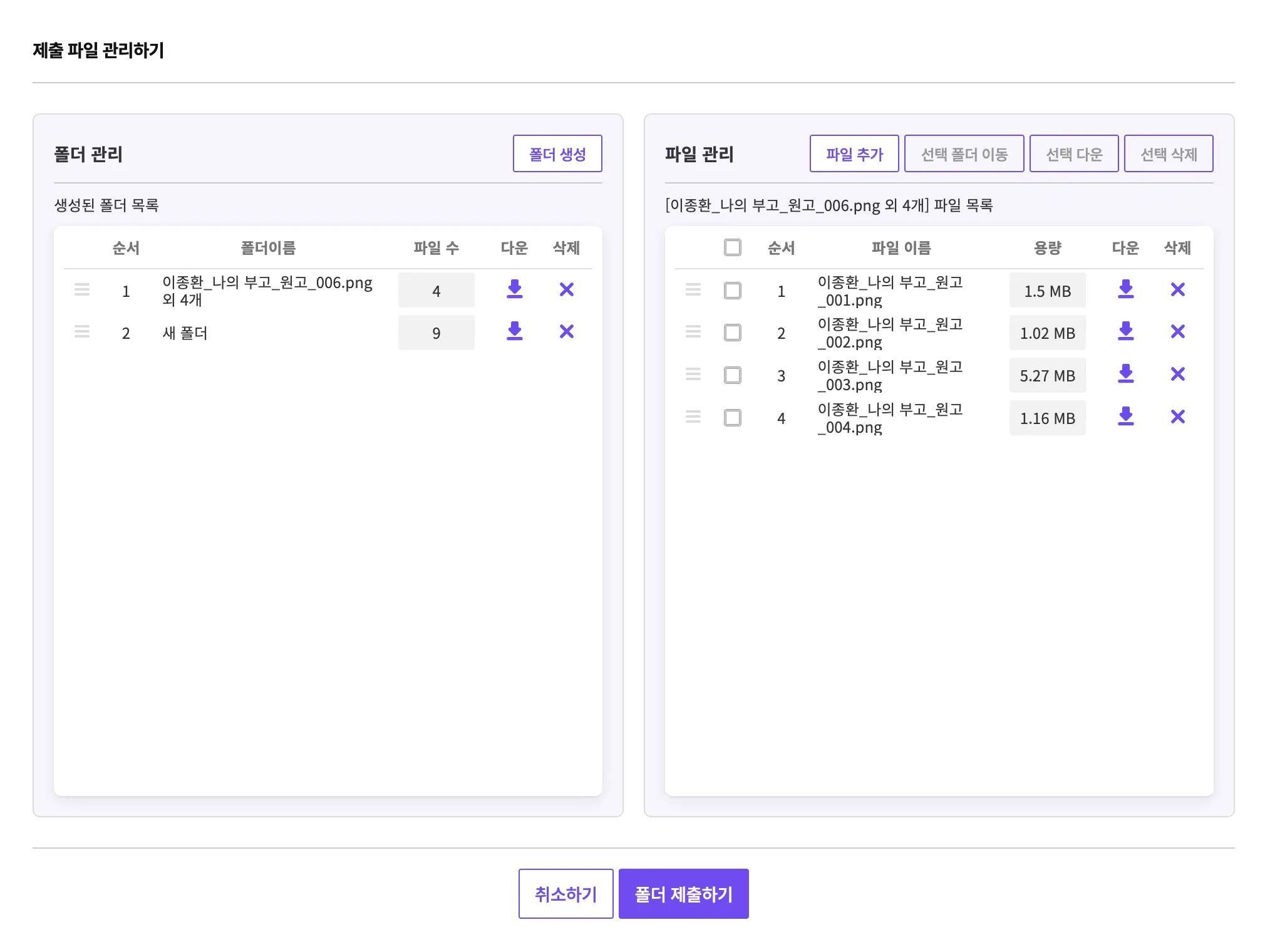Click the 폴더 생성 button
This screenshot has width=1265, height=952.
tap(557, 153)
